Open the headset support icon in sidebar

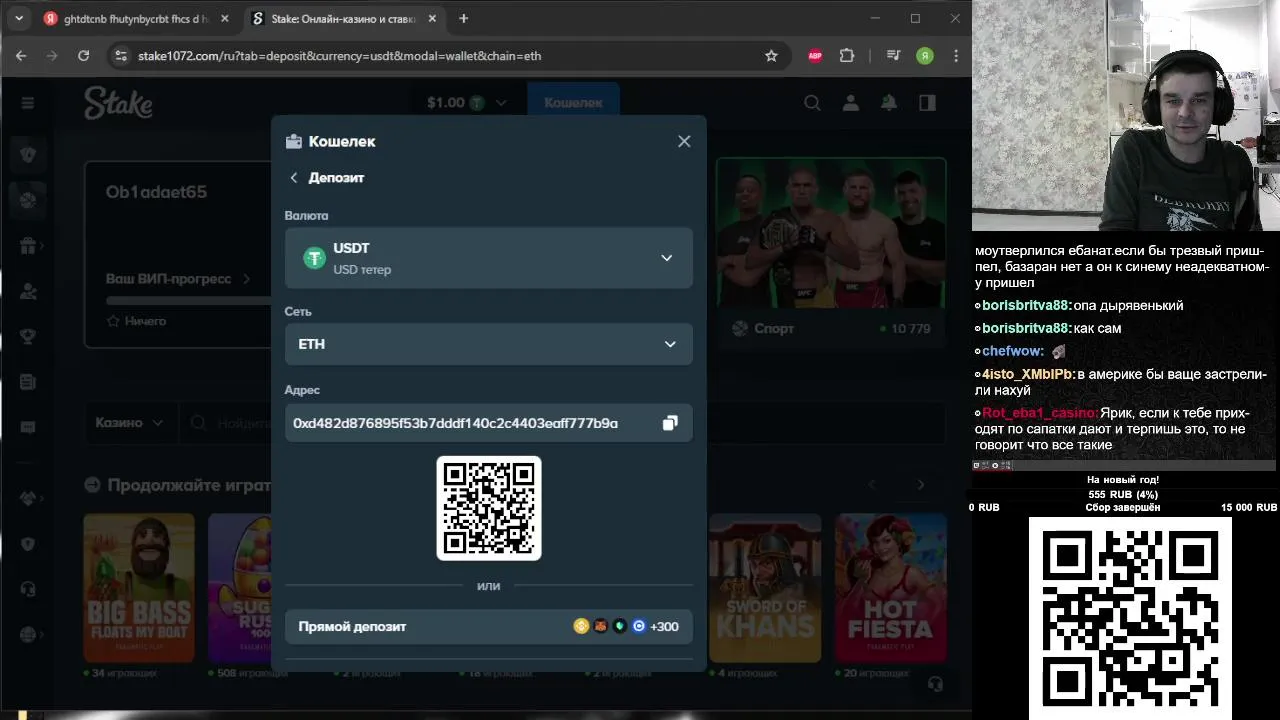coord(28,589)
